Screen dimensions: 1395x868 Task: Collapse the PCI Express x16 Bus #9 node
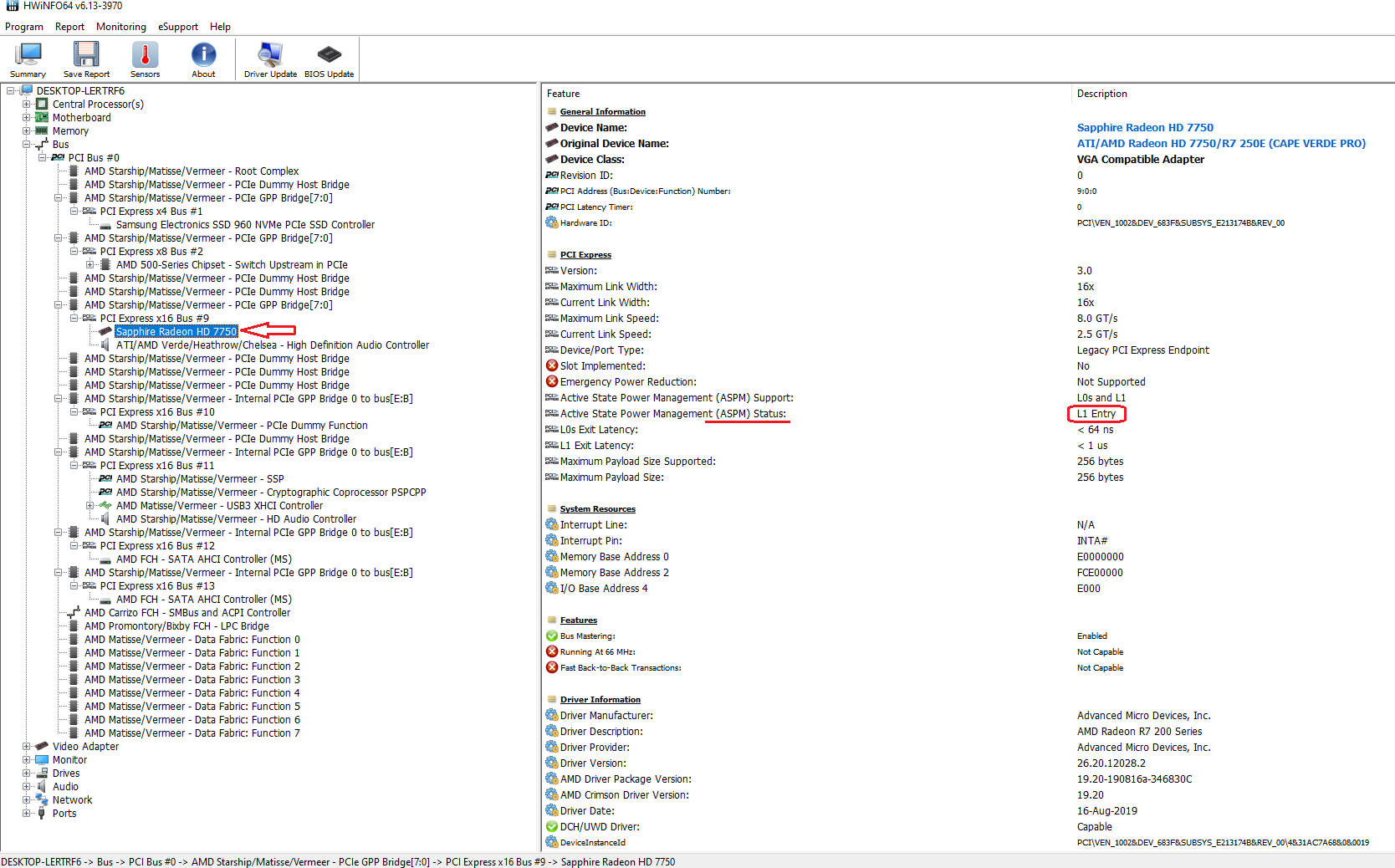(74, 319)
